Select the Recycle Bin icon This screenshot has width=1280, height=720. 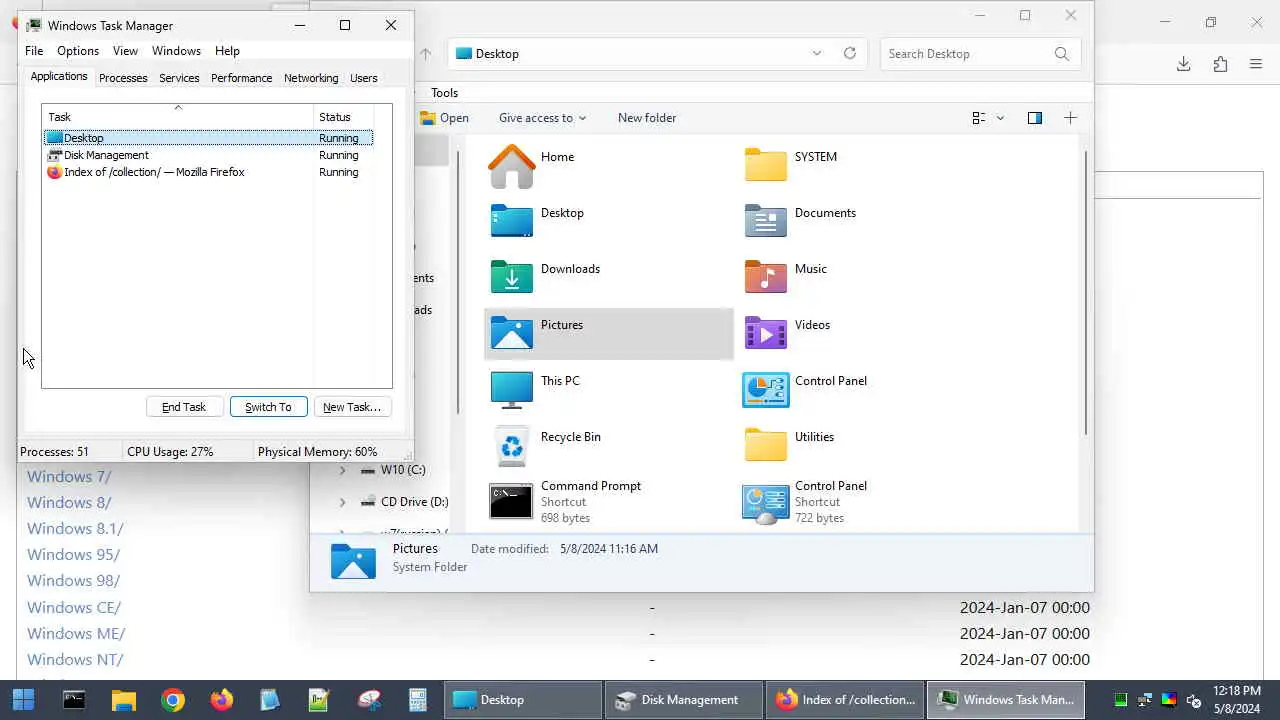[x=511, y=445]
